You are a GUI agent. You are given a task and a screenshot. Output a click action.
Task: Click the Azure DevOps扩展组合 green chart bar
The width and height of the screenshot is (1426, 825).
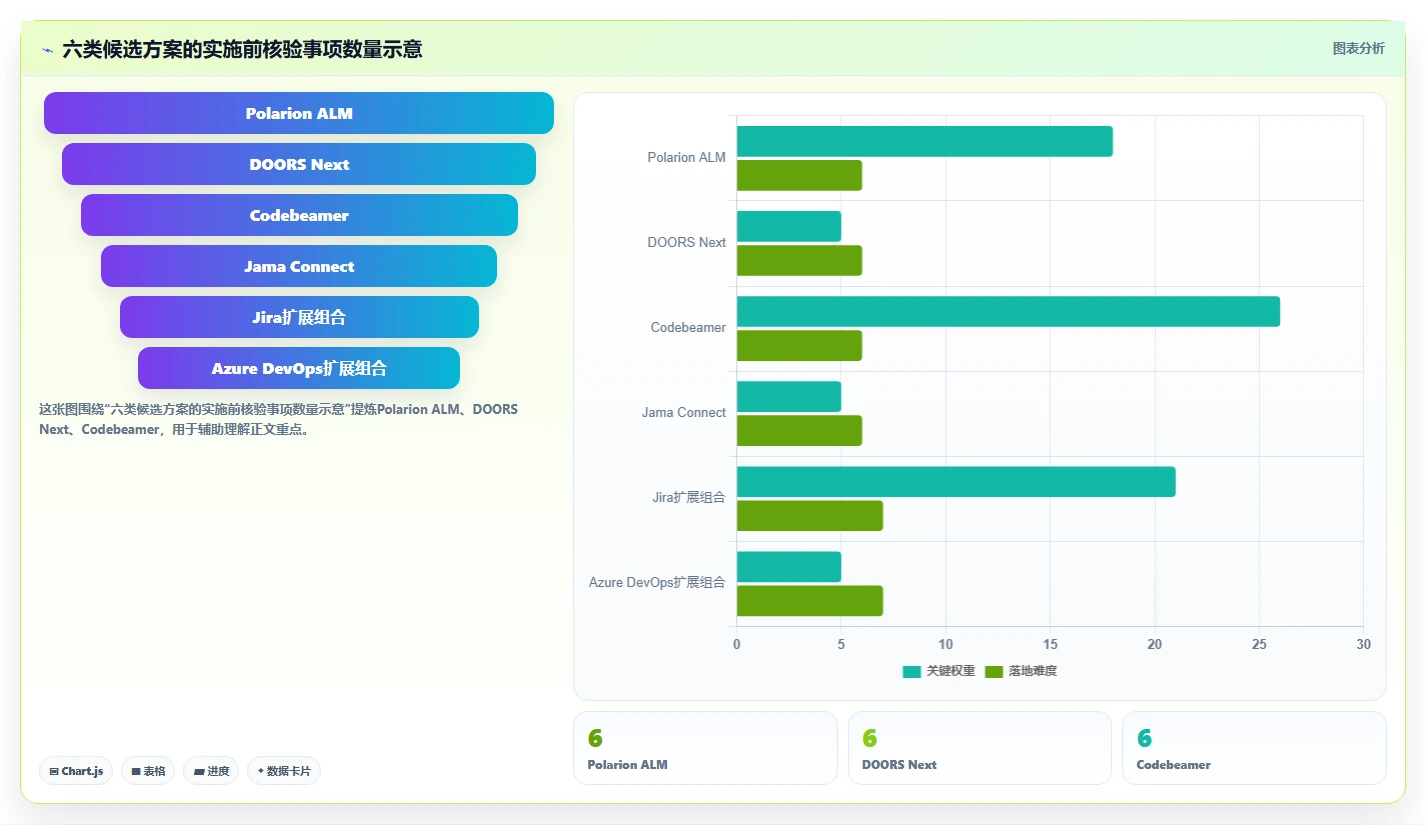click(810, 600)
